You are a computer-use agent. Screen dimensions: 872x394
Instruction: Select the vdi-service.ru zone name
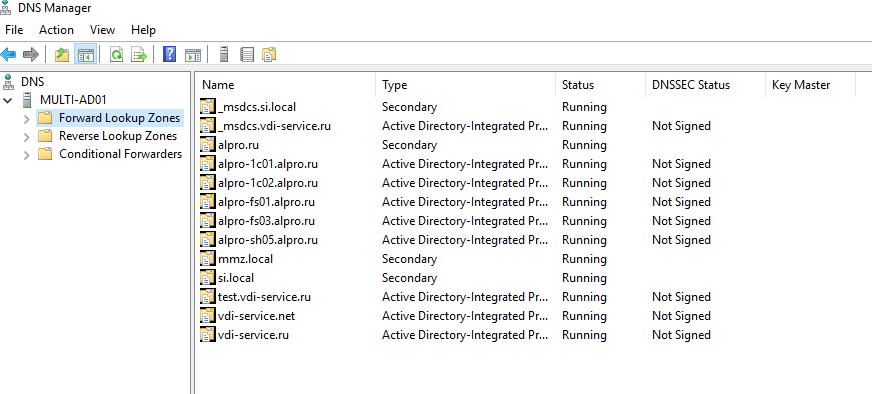coord(253,335)
